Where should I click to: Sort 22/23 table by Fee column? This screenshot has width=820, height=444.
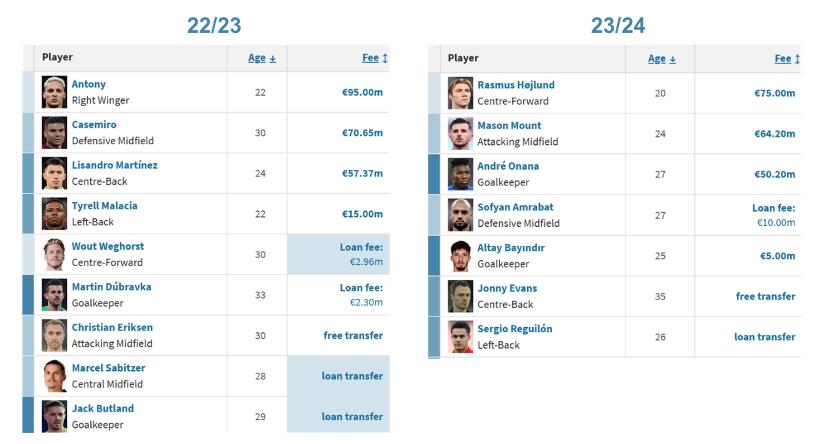375,58
